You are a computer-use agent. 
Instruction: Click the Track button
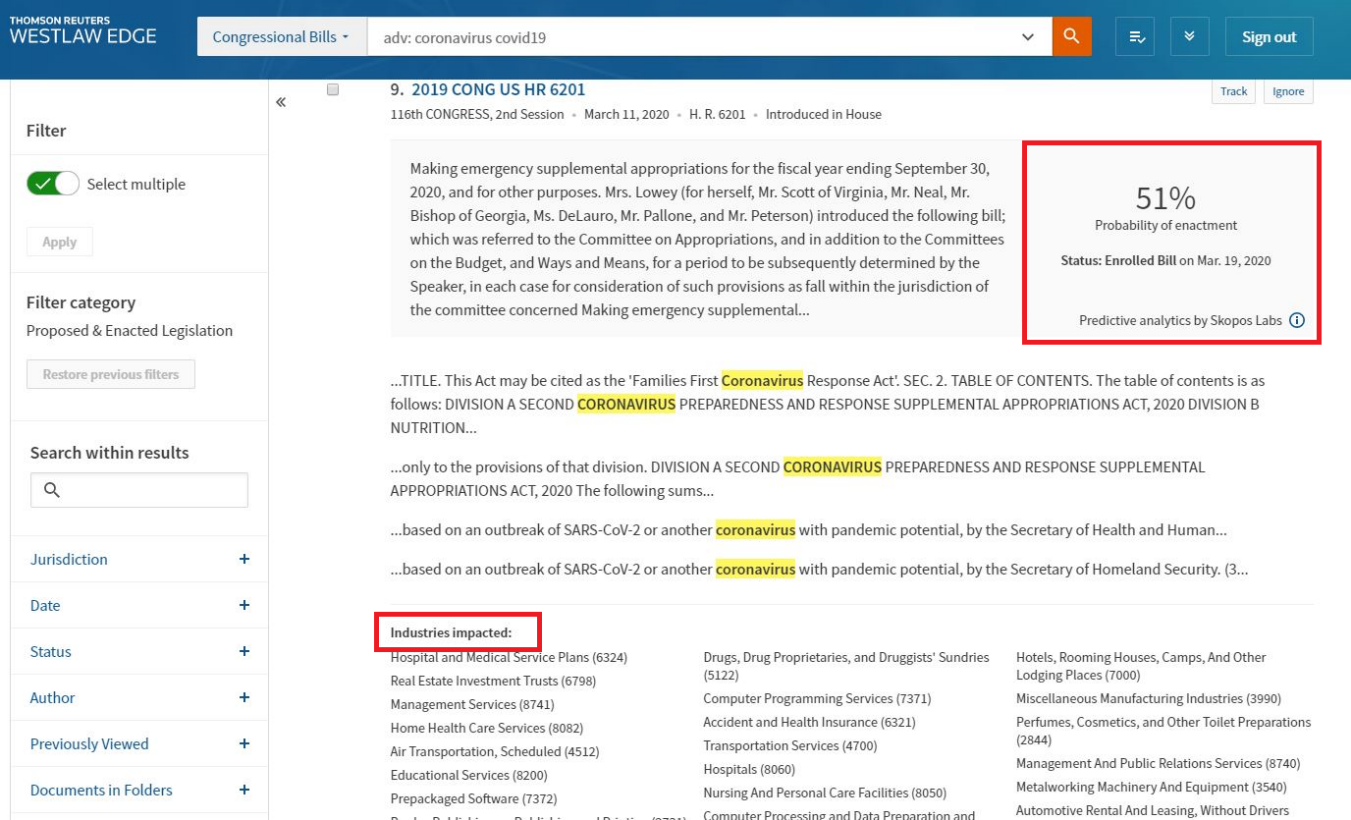click(x=1233, y=91)
